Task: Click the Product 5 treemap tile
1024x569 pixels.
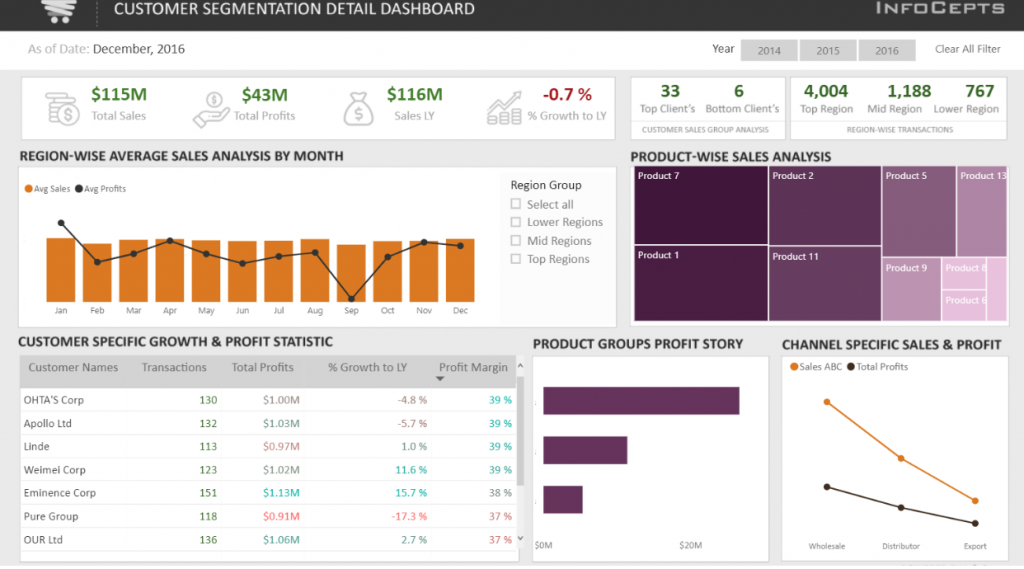Action: 919,211
